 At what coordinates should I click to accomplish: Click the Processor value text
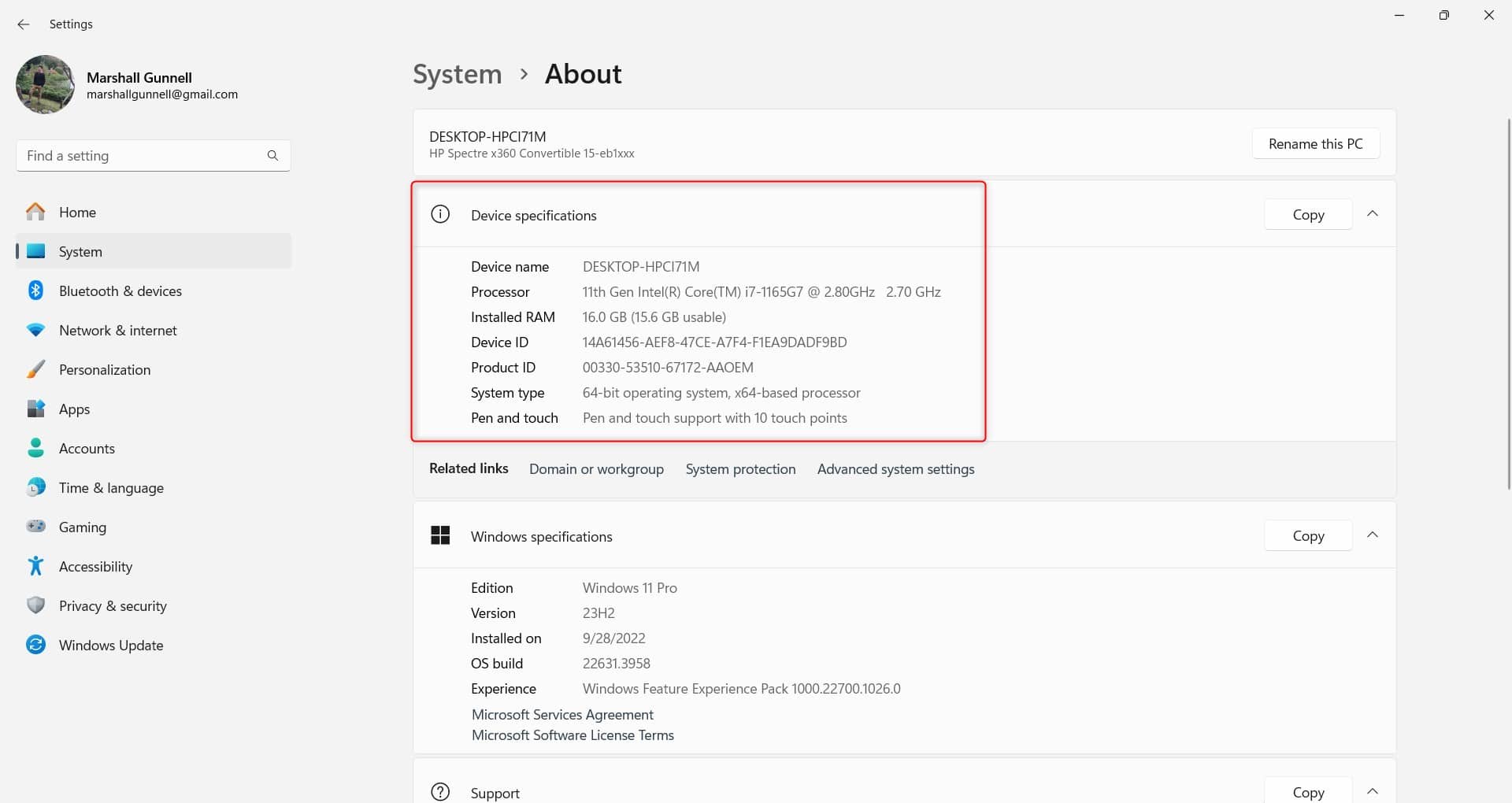pos(762,292)
